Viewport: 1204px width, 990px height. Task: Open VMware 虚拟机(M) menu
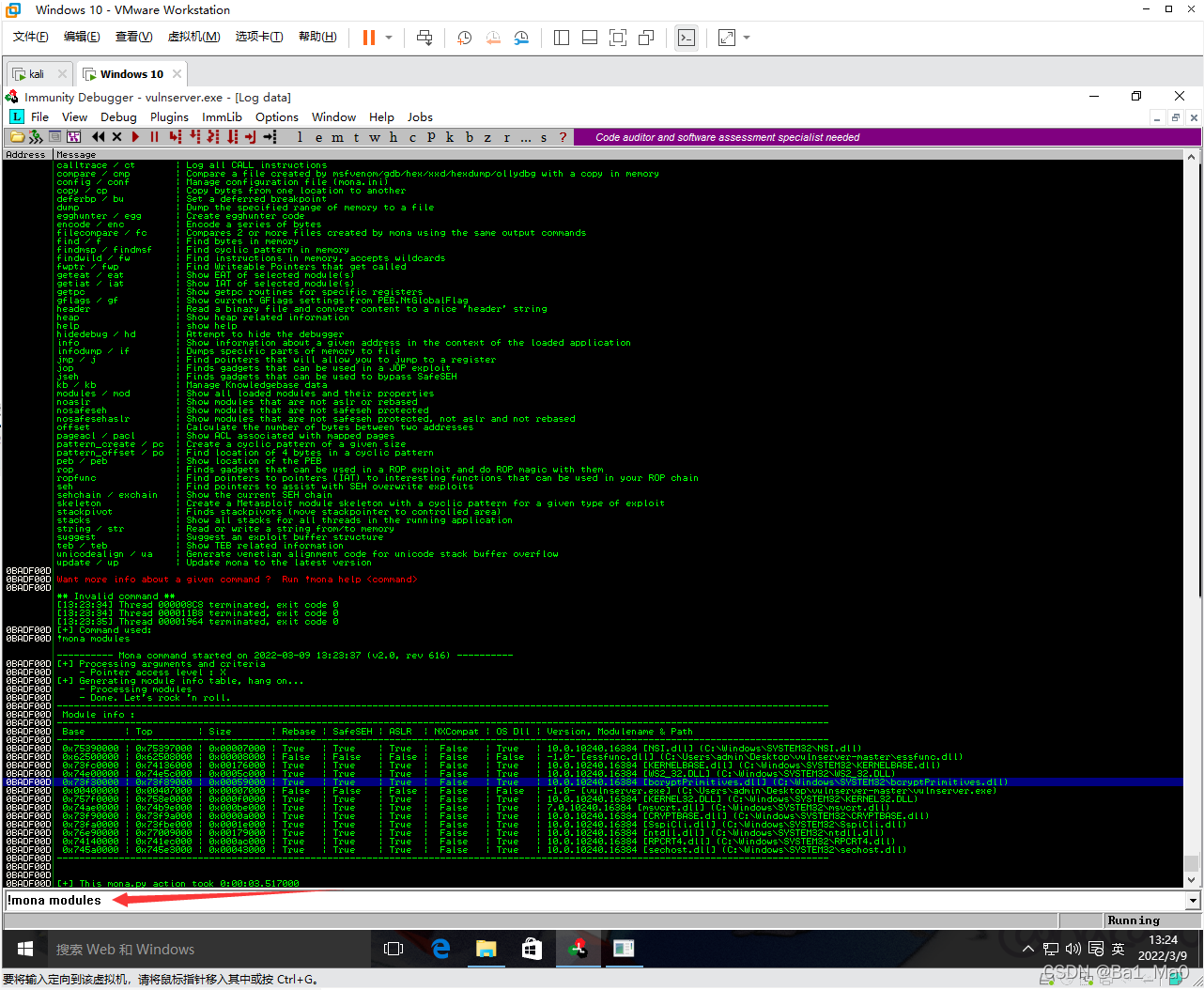[193, 37]
